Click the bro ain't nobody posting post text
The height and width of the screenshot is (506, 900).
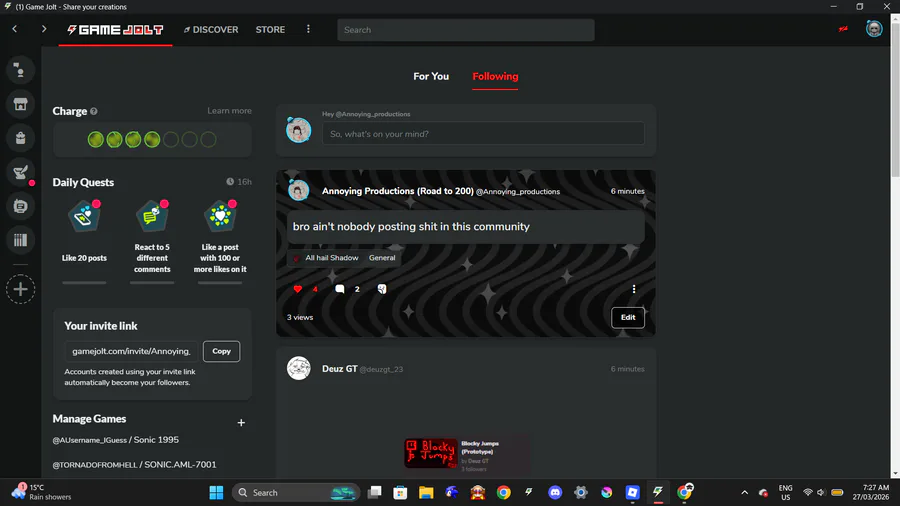[411, 227]
